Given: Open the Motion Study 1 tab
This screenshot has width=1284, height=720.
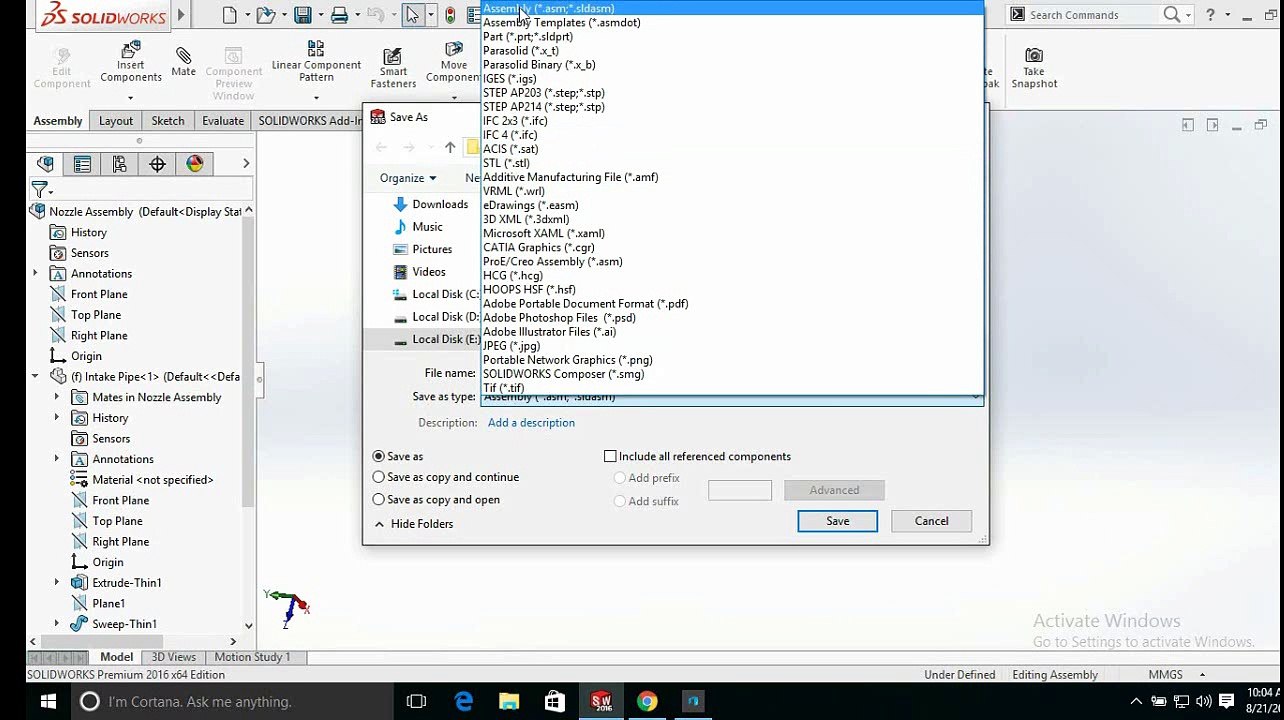Looking at the screenshot, I should (x=252, y=657).
